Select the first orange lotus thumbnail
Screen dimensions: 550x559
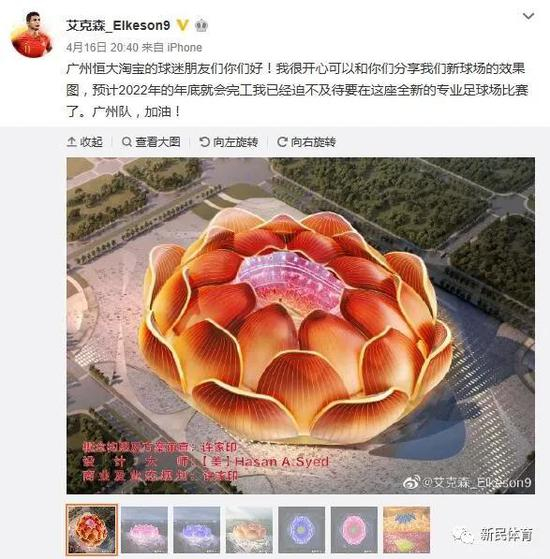click(x=92, y=529)
